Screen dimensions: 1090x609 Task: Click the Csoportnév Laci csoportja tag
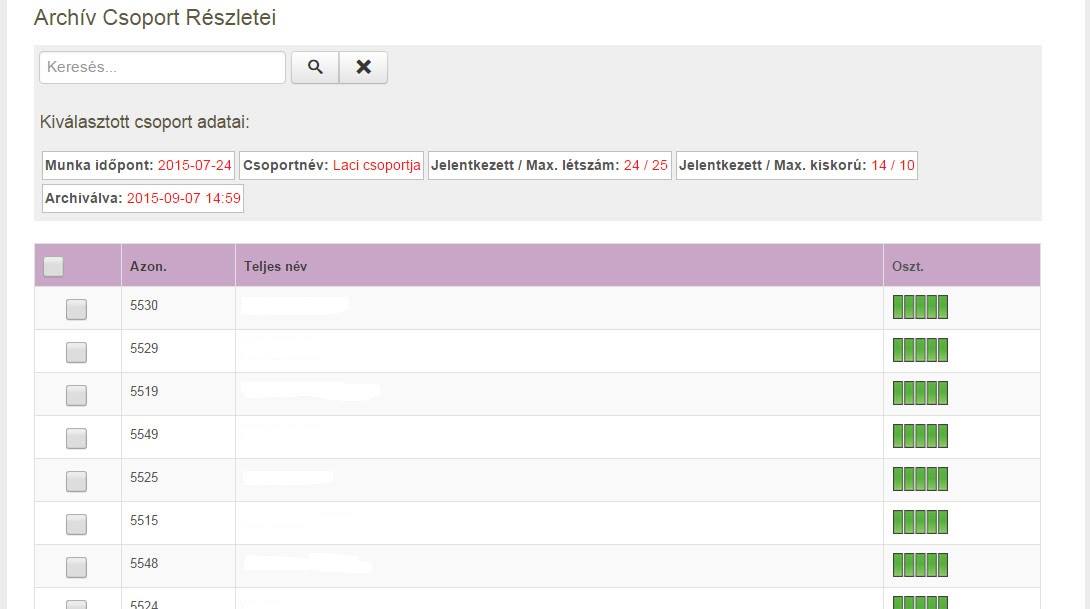[x=331, y=165]
